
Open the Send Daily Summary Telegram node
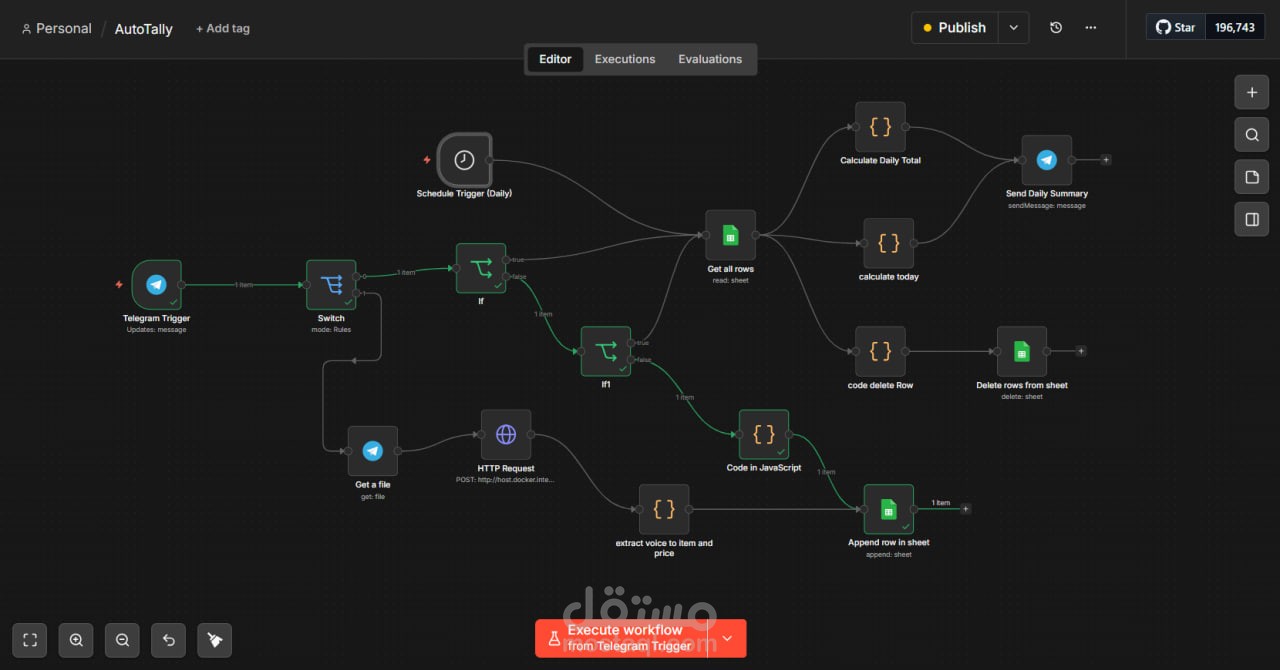pos(1047,160)
